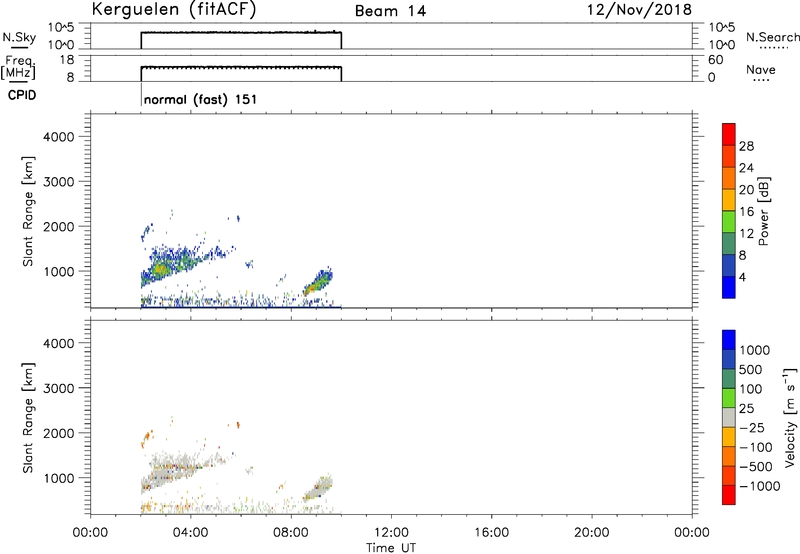Click the "2000" tick in the power panel
The height and width of the screenshot is (554, 800).
point(59,226)
